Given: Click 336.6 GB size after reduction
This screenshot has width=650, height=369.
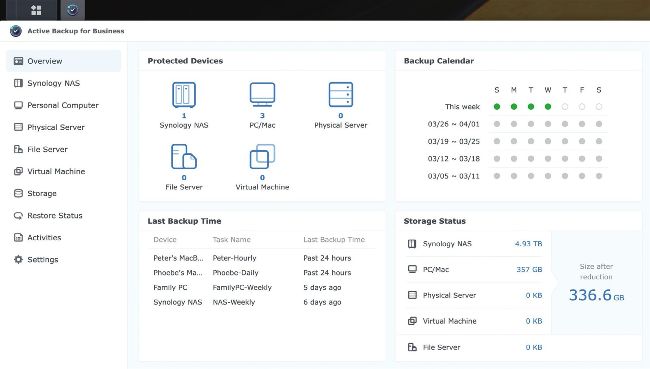Looking at the screenshot, I should click(596, 295).
